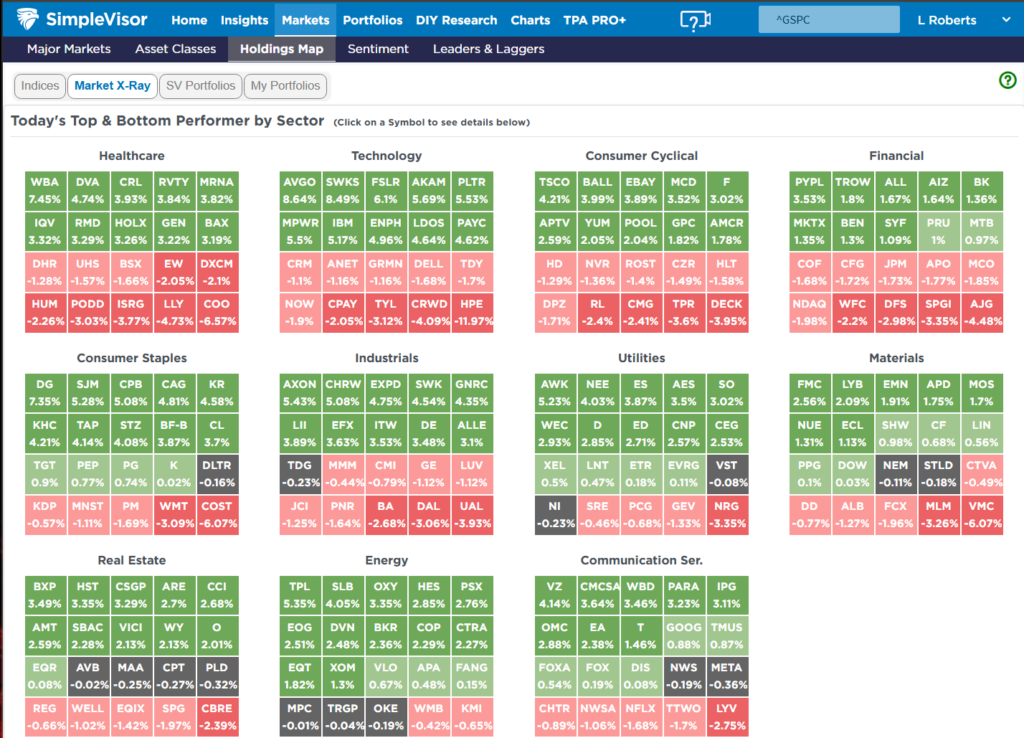Click FMC tile in Materials
Screen dimensions: 1024x738
(809, 393)
